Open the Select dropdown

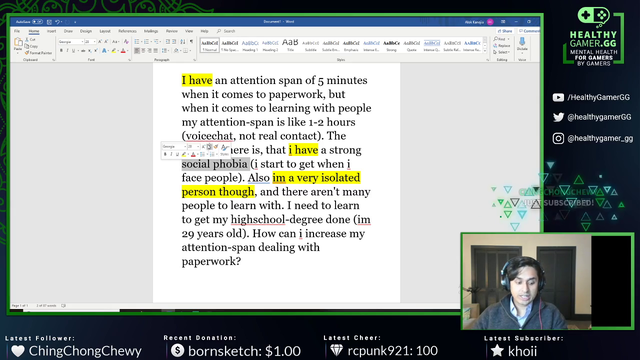pyautogui.click(x=501, y=52)
